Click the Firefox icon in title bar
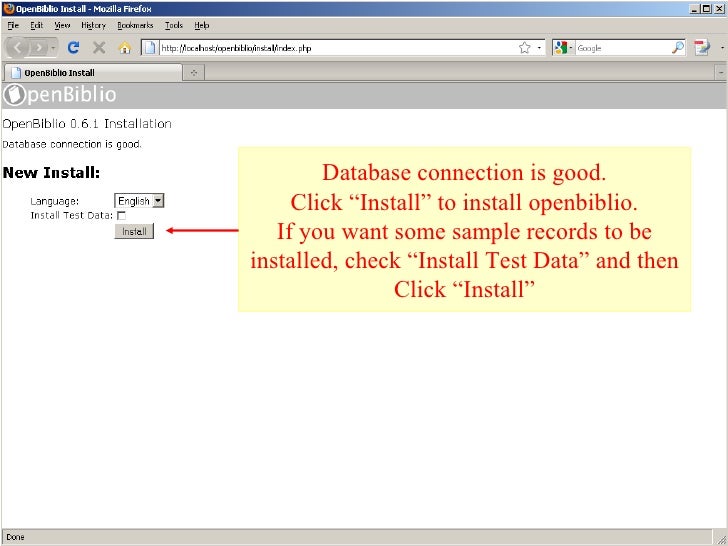Image resolution: width=728 pixels, height=546 pixels. [x=9, y=8]
